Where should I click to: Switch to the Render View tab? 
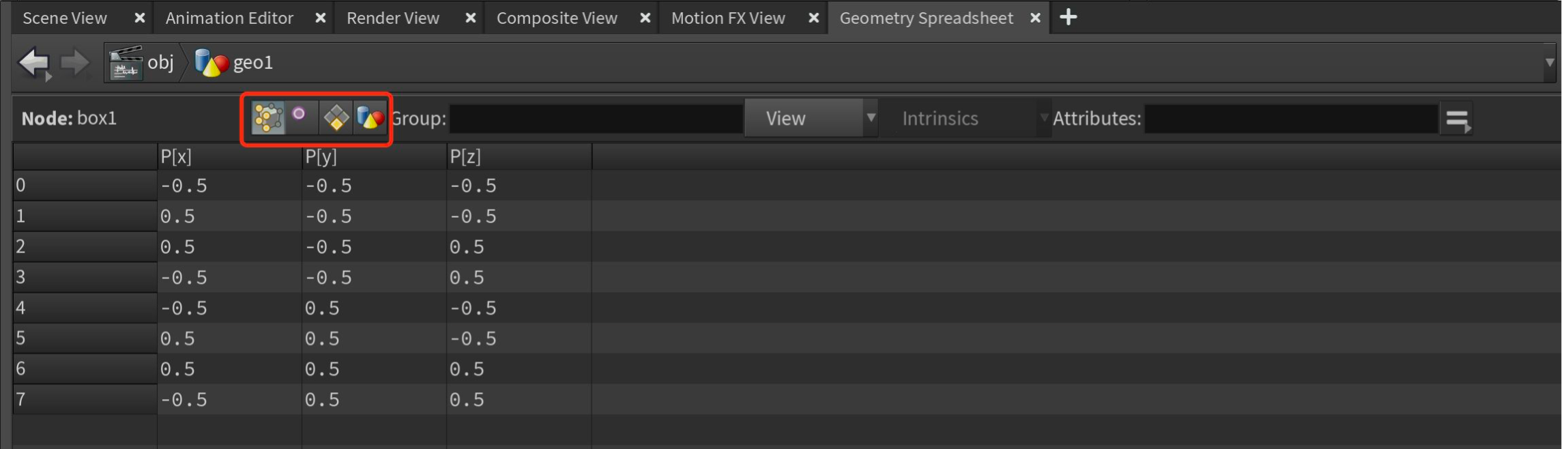(x=392, y=18)
